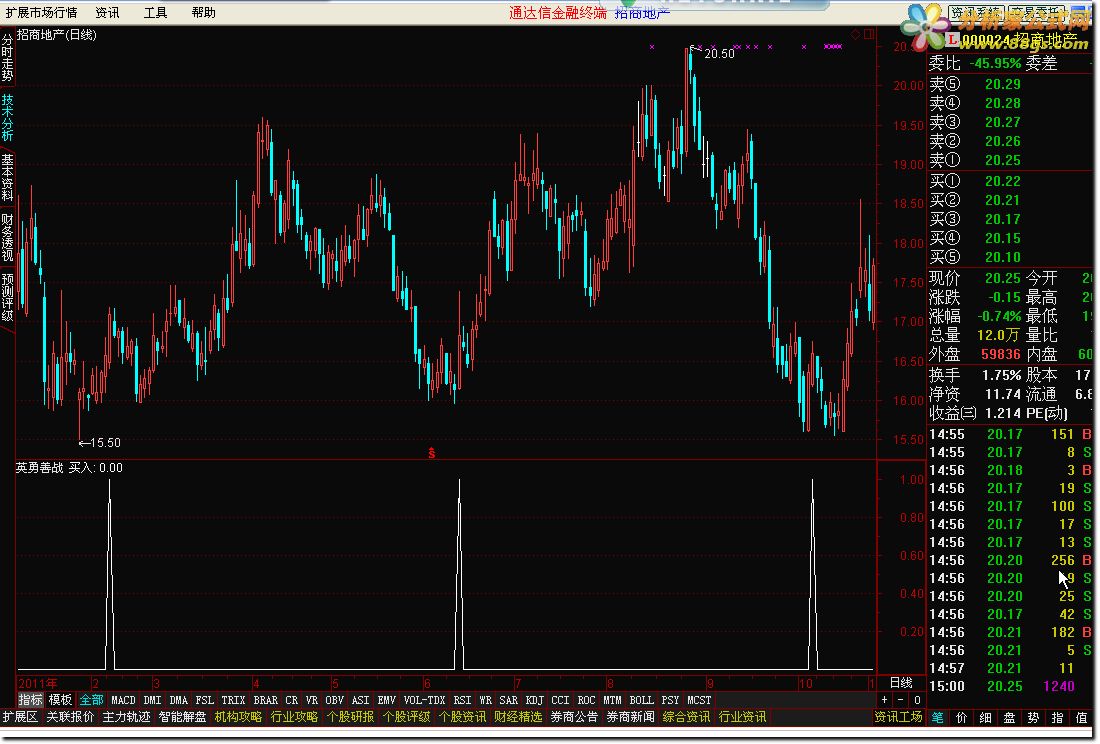Choose the ASI indicator
Viewport: 1100px width, 744px height.
[360, 700]
